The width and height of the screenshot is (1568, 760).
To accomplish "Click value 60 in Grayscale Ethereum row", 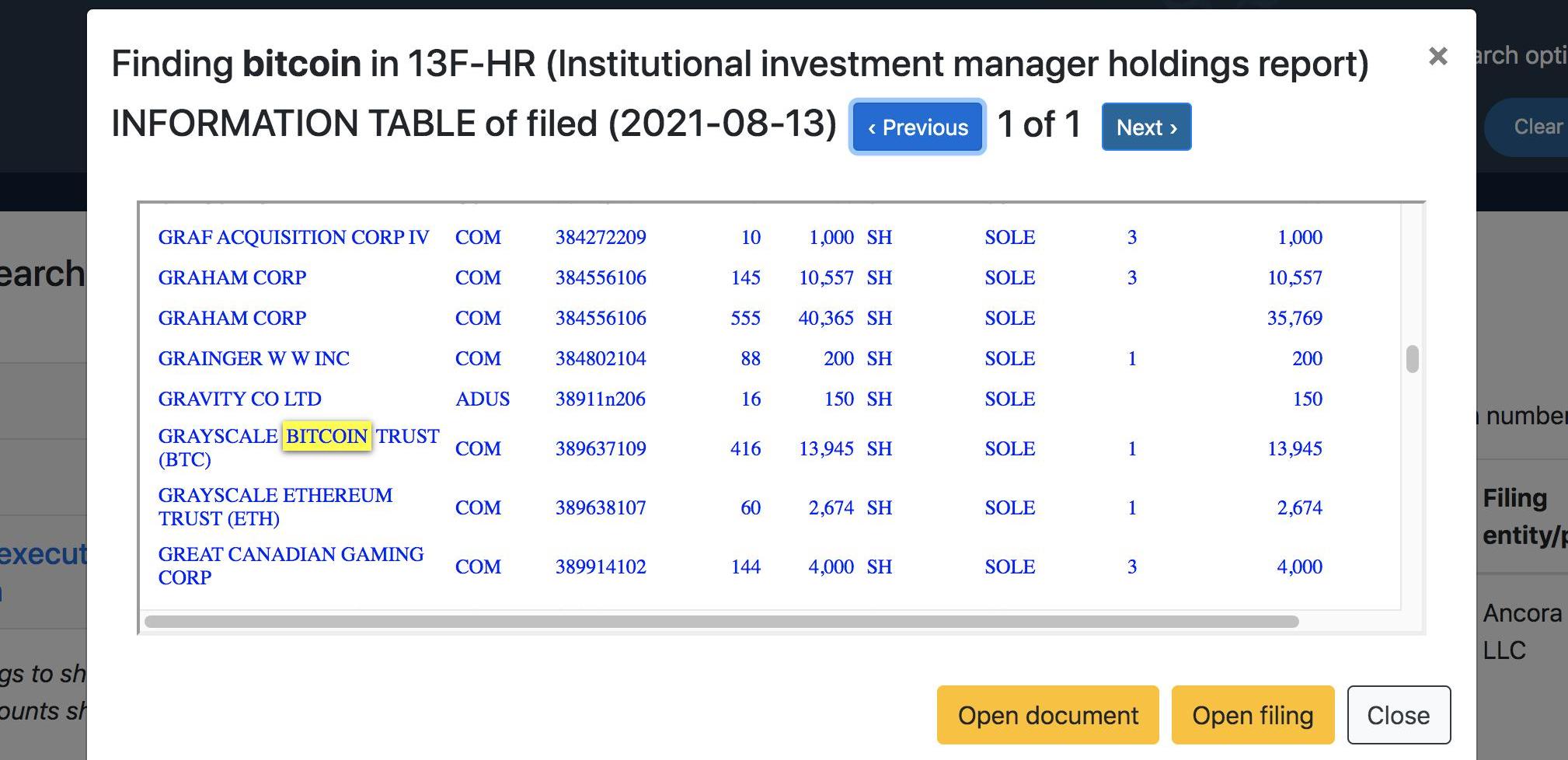I will 751,507.
